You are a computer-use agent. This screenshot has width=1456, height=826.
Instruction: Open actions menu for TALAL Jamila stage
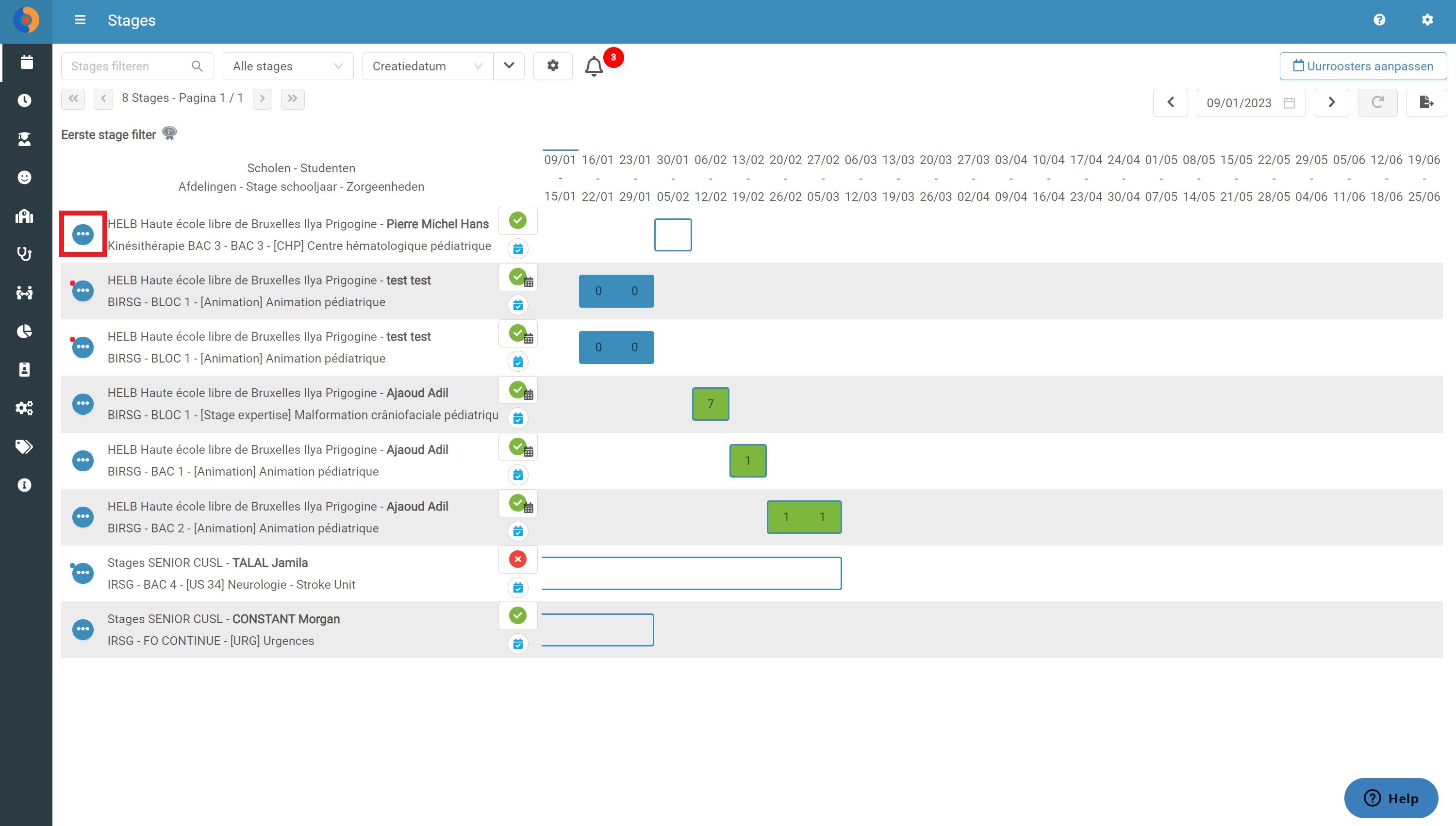[83, 573]
